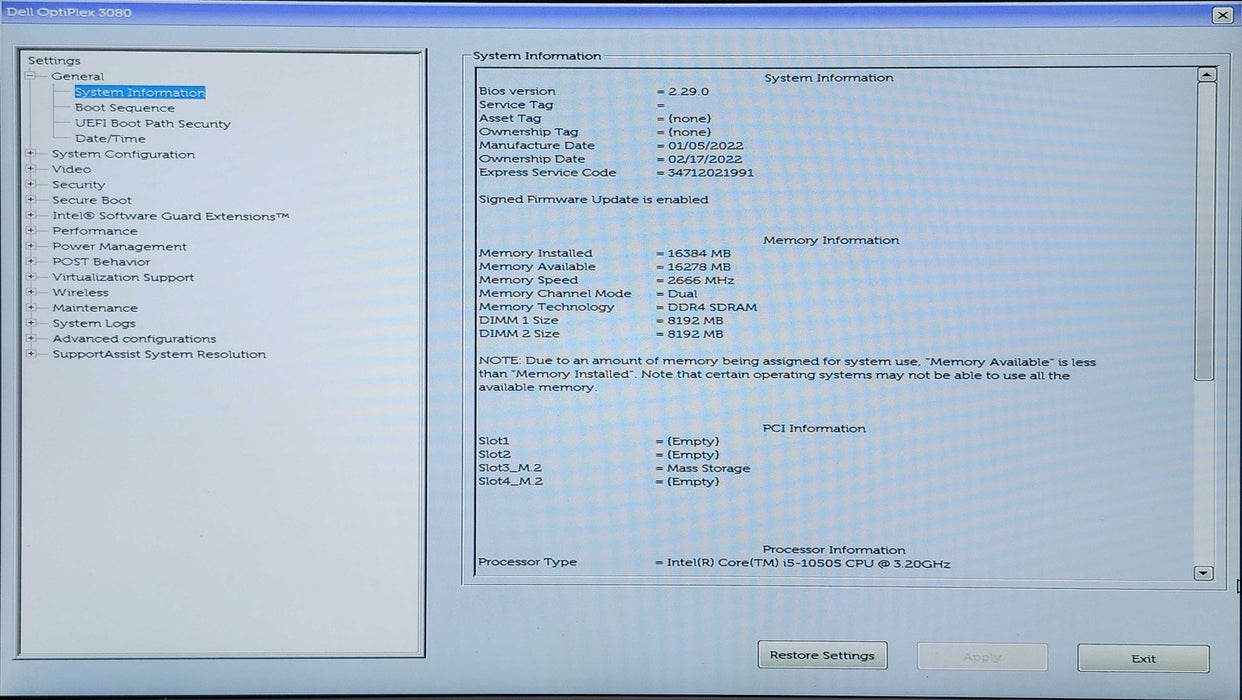Viewport: 1242px width, 700px height.
Task: Expand Intel Software Guard Extensions node
Action: tap(31, 216)
